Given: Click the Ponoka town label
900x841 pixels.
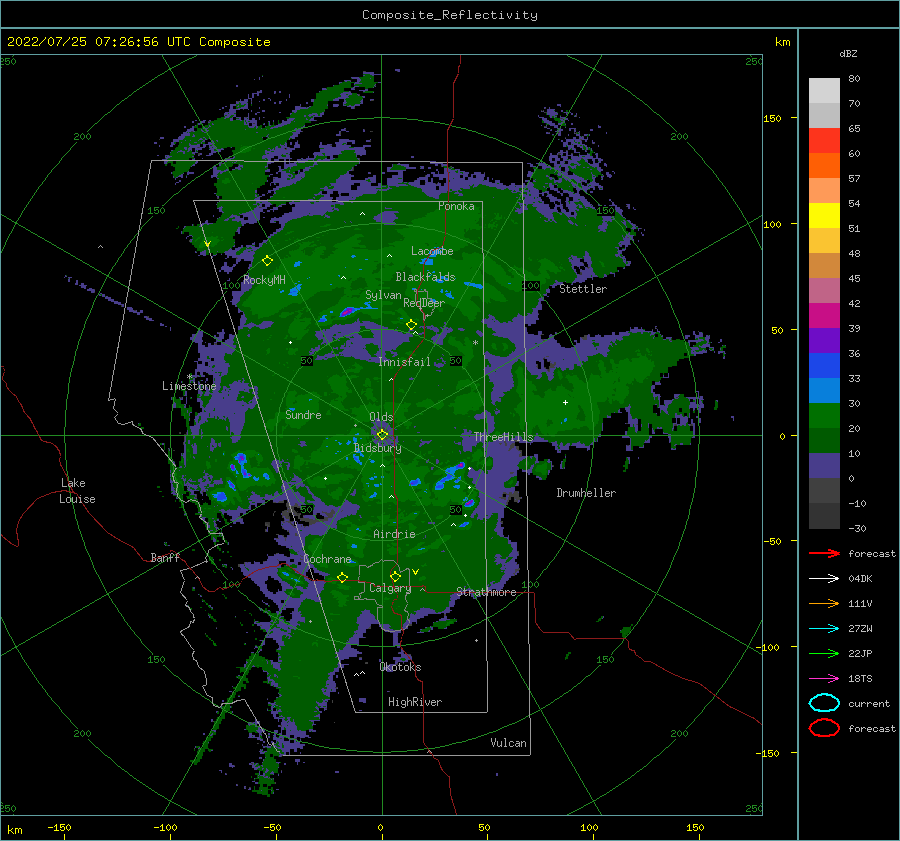Looking at the screenshot, I should 456,206.
